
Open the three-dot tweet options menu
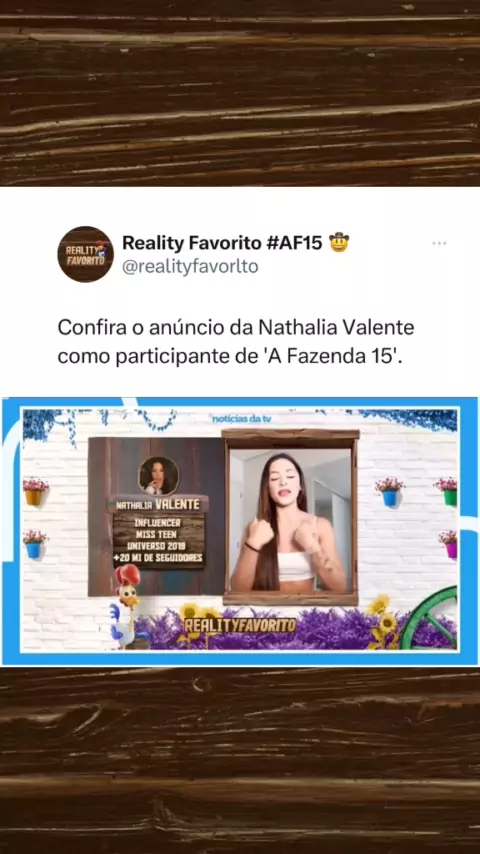point(439,243)
